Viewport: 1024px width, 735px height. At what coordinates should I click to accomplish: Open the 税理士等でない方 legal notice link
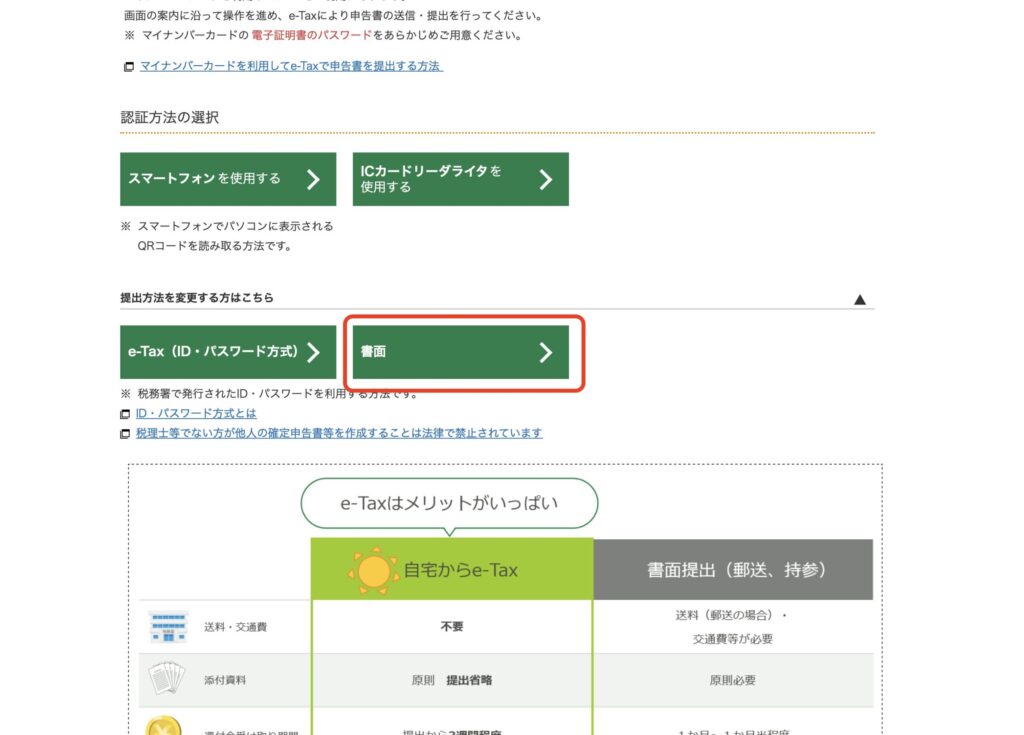point(339,434)
